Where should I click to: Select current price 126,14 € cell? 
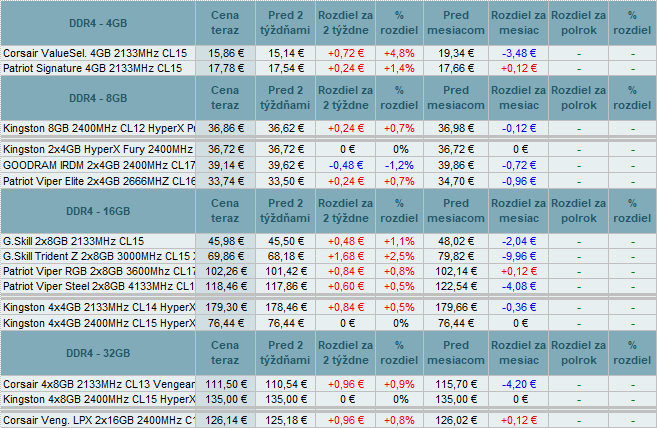(x=226, y=420)
